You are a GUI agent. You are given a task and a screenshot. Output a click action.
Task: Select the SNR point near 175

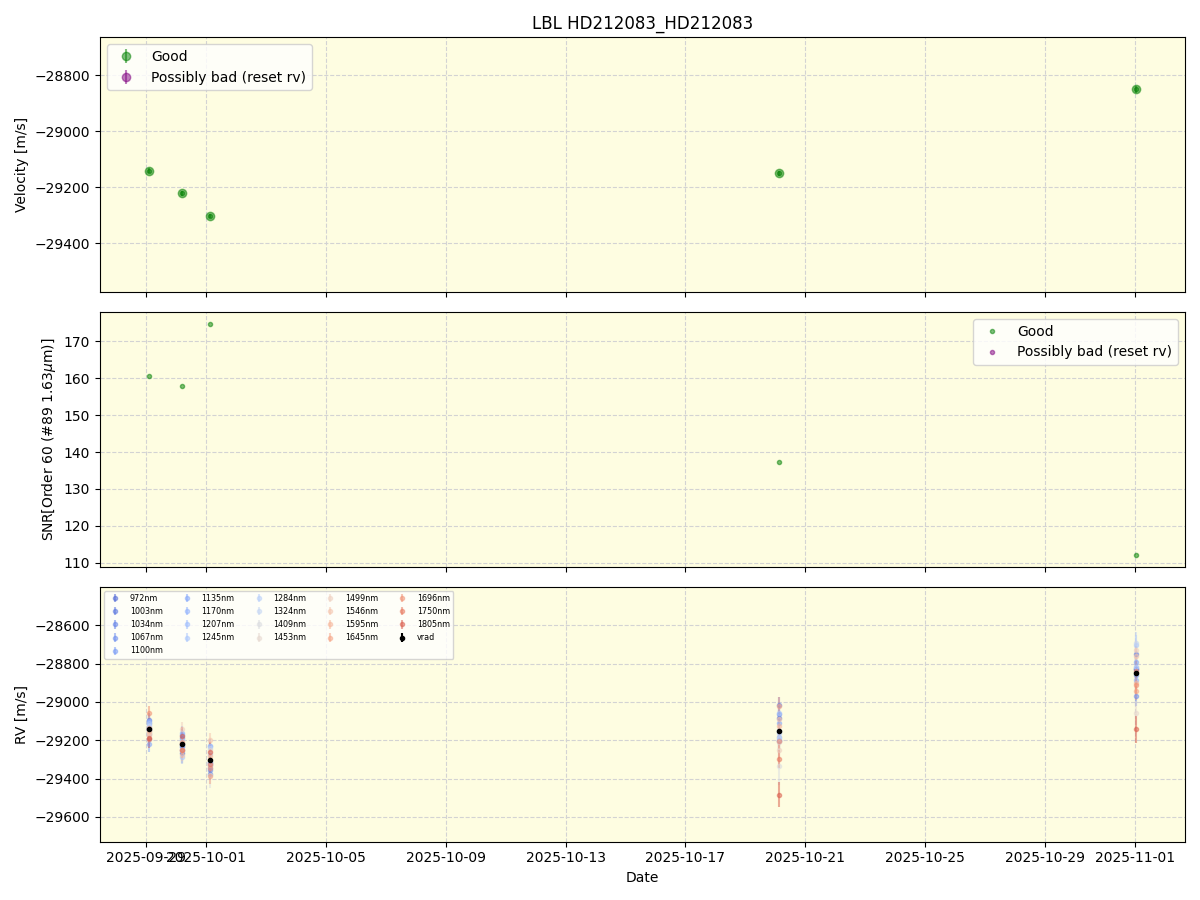click(x=210, y=324)
